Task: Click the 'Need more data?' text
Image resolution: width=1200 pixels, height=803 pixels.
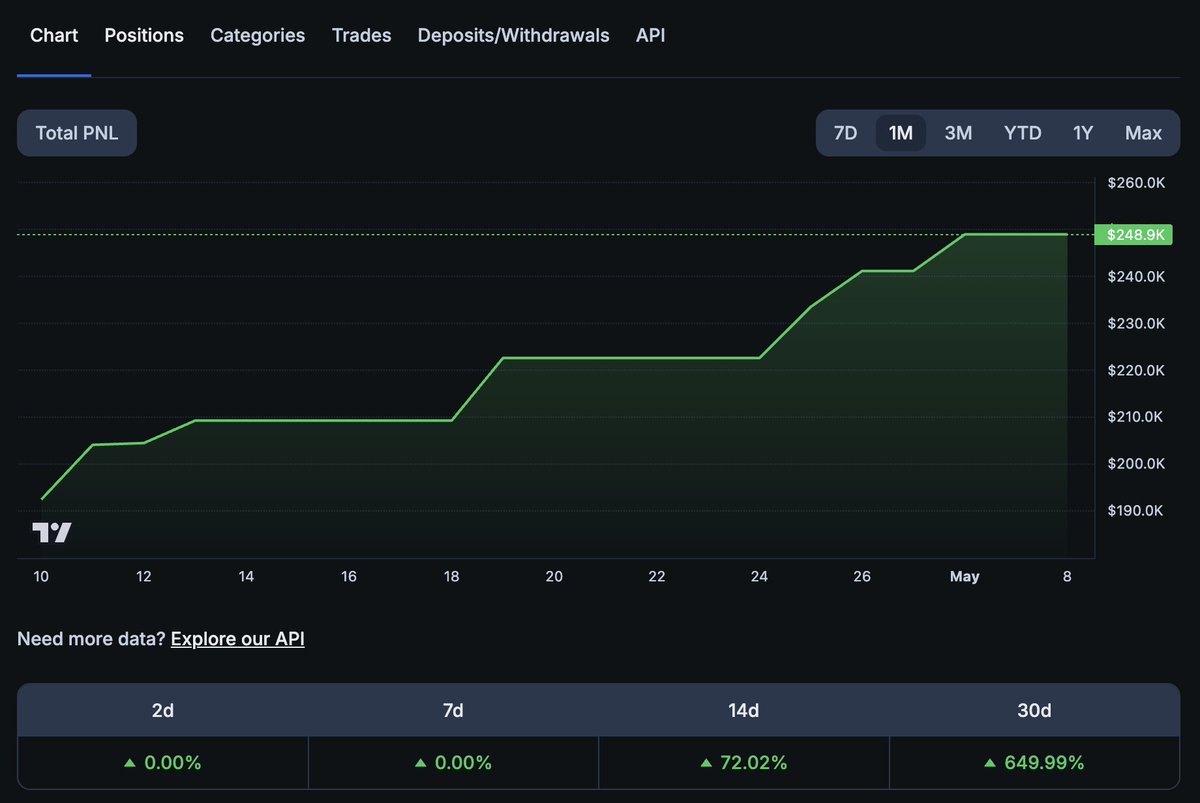Action: click(x=91, y=638)
